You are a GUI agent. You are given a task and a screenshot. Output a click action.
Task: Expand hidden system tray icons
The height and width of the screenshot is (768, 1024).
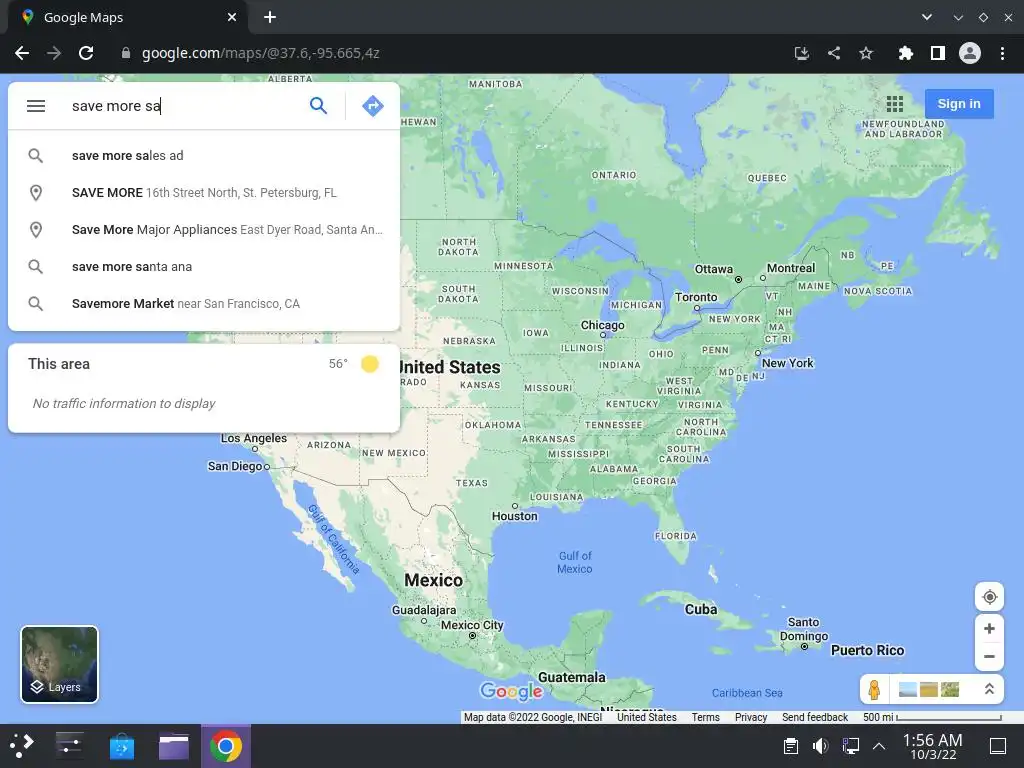pyautogui.click(x=879, y=746)
